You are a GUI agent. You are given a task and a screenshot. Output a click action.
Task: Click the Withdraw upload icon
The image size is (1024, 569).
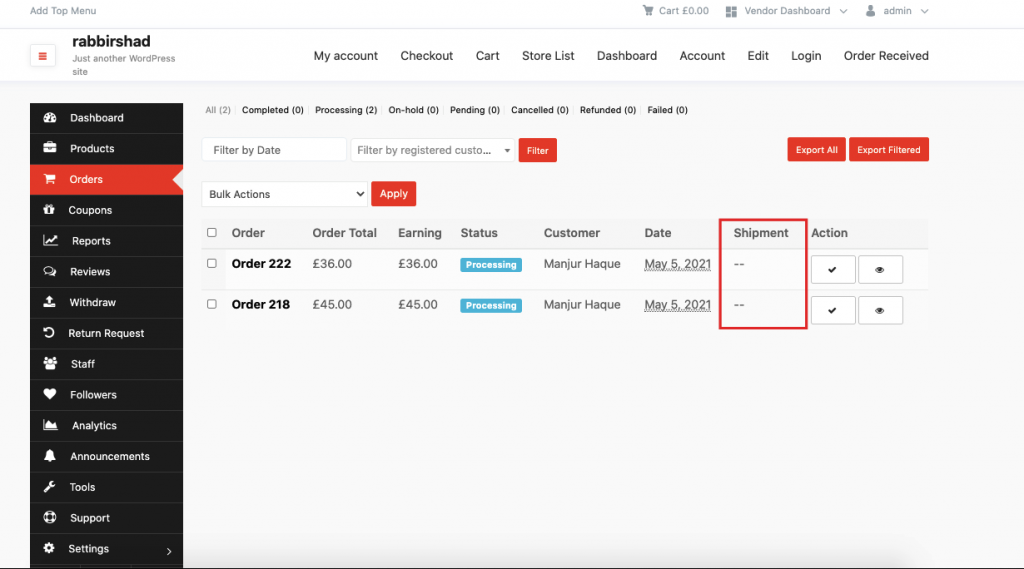(49, 302)
